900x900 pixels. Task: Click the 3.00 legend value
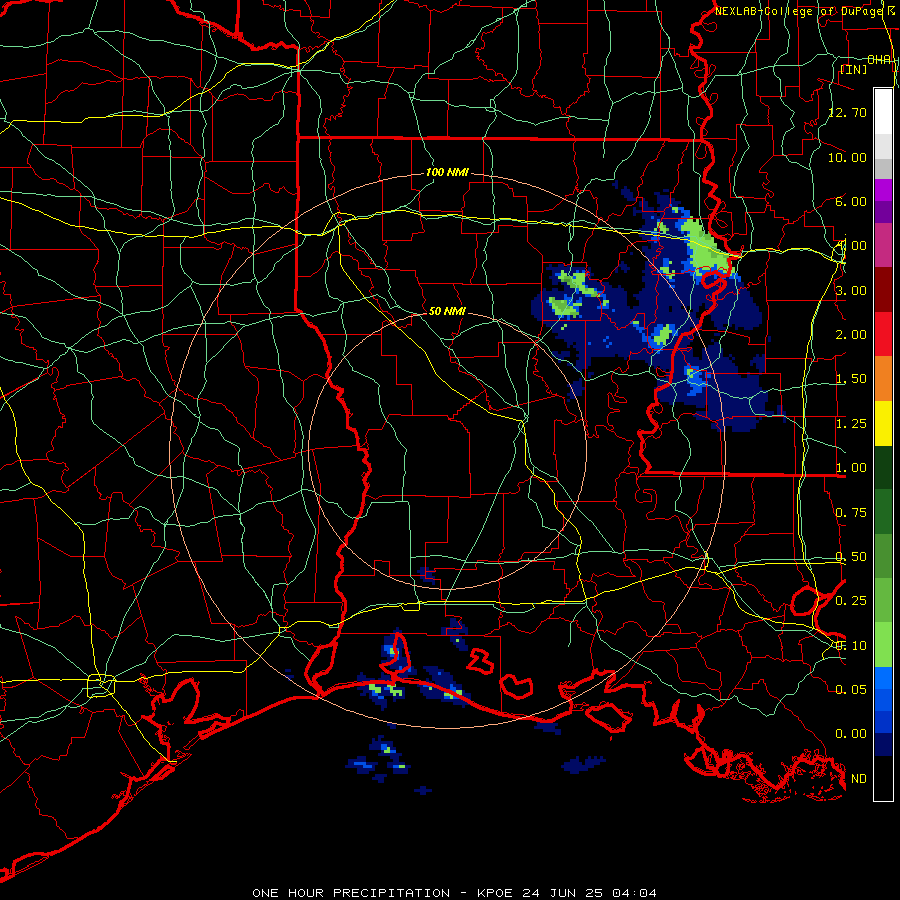coord(851,290)
